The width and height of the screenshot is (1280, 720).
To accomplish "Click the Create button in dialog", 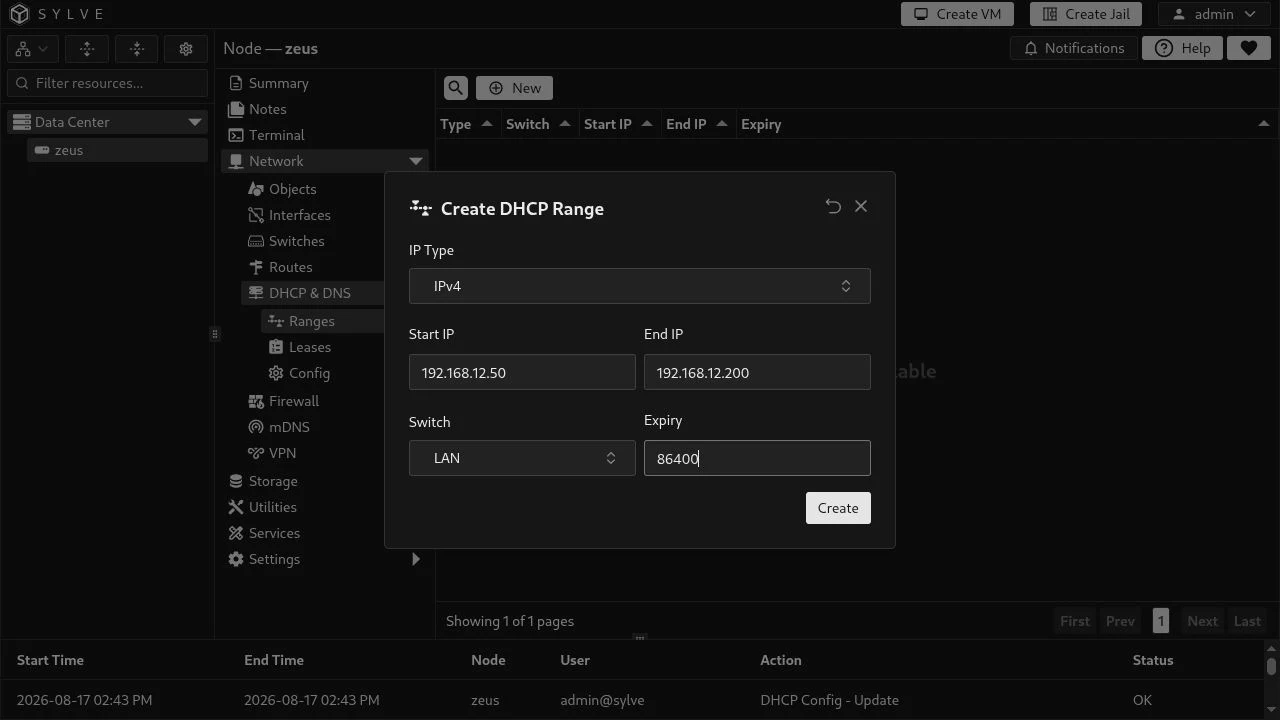I will click(838, 508).
